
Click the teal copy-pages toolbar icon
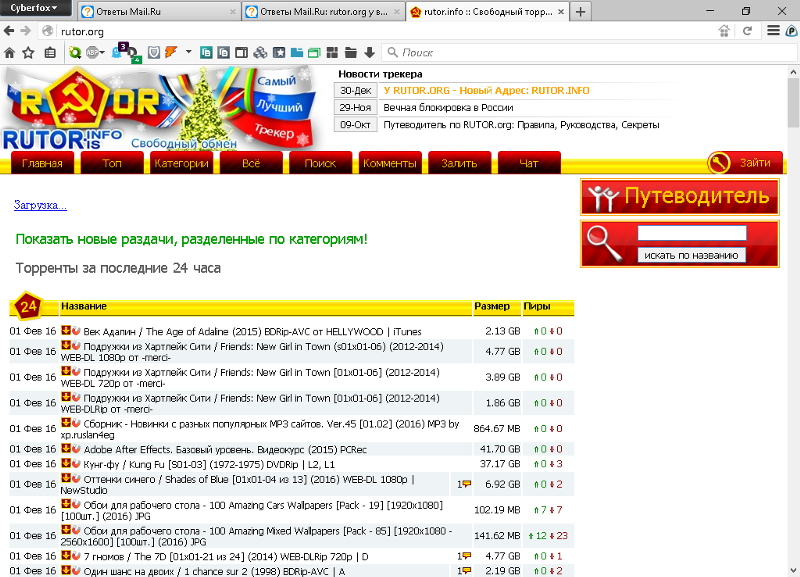(206, 53)
